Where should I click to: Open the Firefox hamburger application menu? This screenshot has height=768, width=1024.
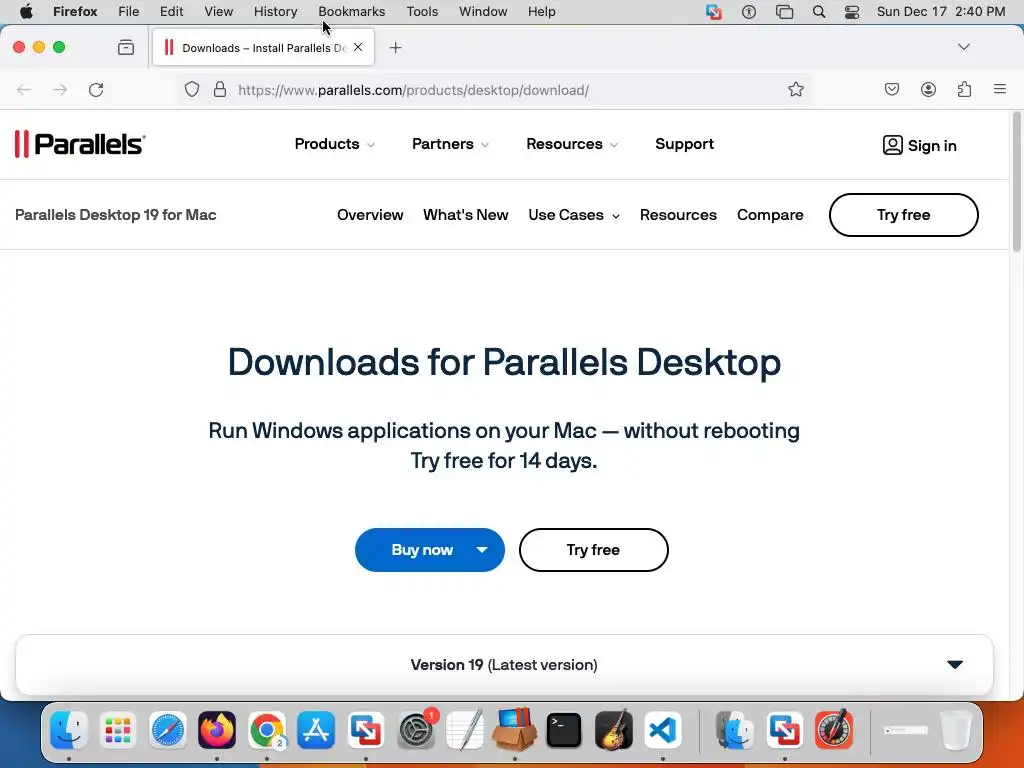click(x=999, y=89)
